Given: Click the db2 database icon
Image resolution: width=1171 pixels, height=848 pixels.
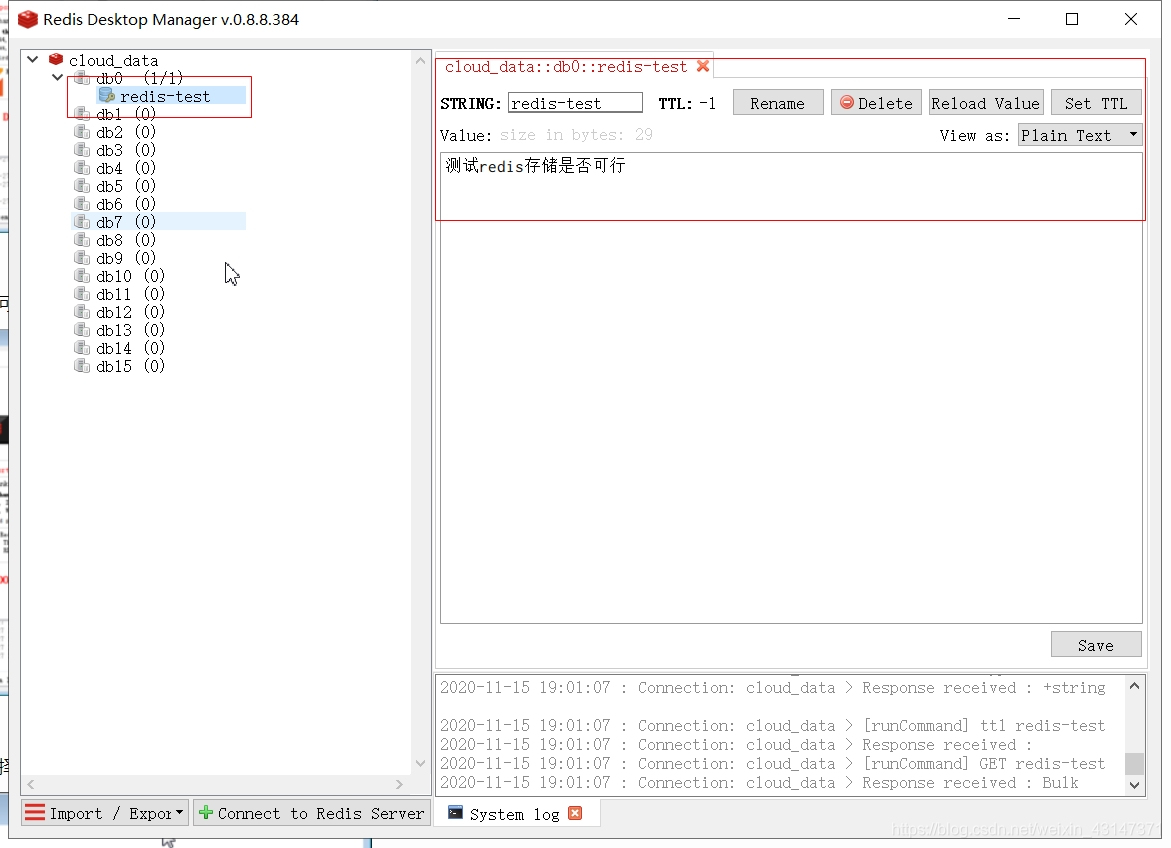Looking at the screenshot, I should [82, 131].
